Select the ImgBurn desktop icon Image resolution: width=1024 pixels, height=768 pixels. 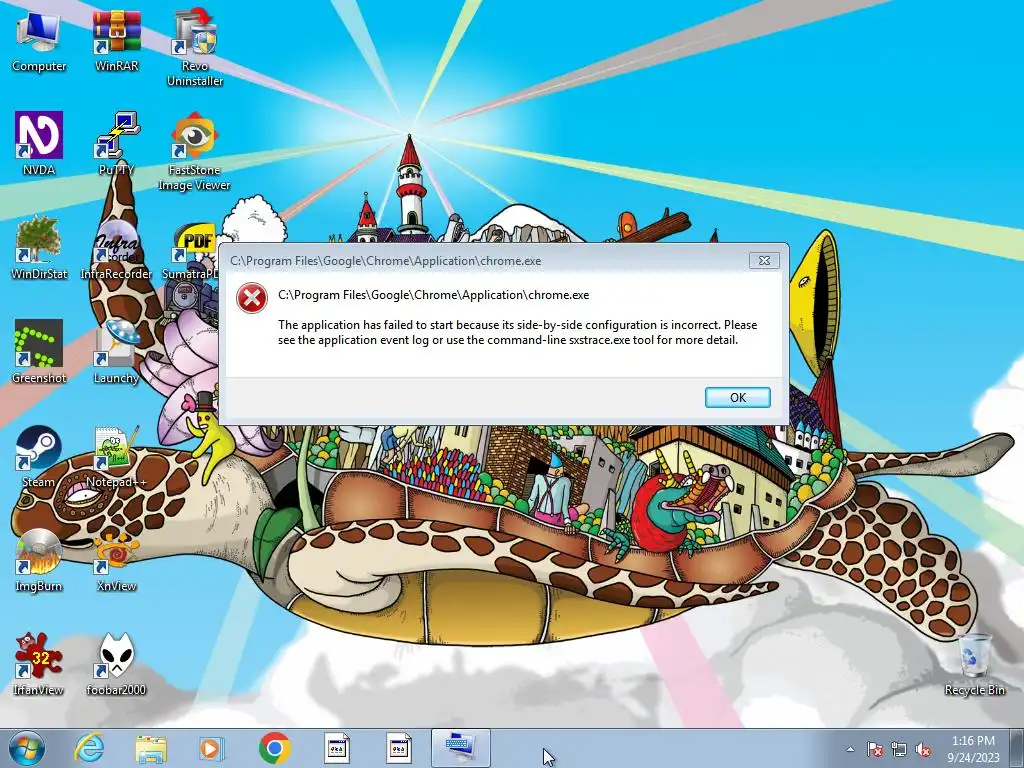coord(39,560)
